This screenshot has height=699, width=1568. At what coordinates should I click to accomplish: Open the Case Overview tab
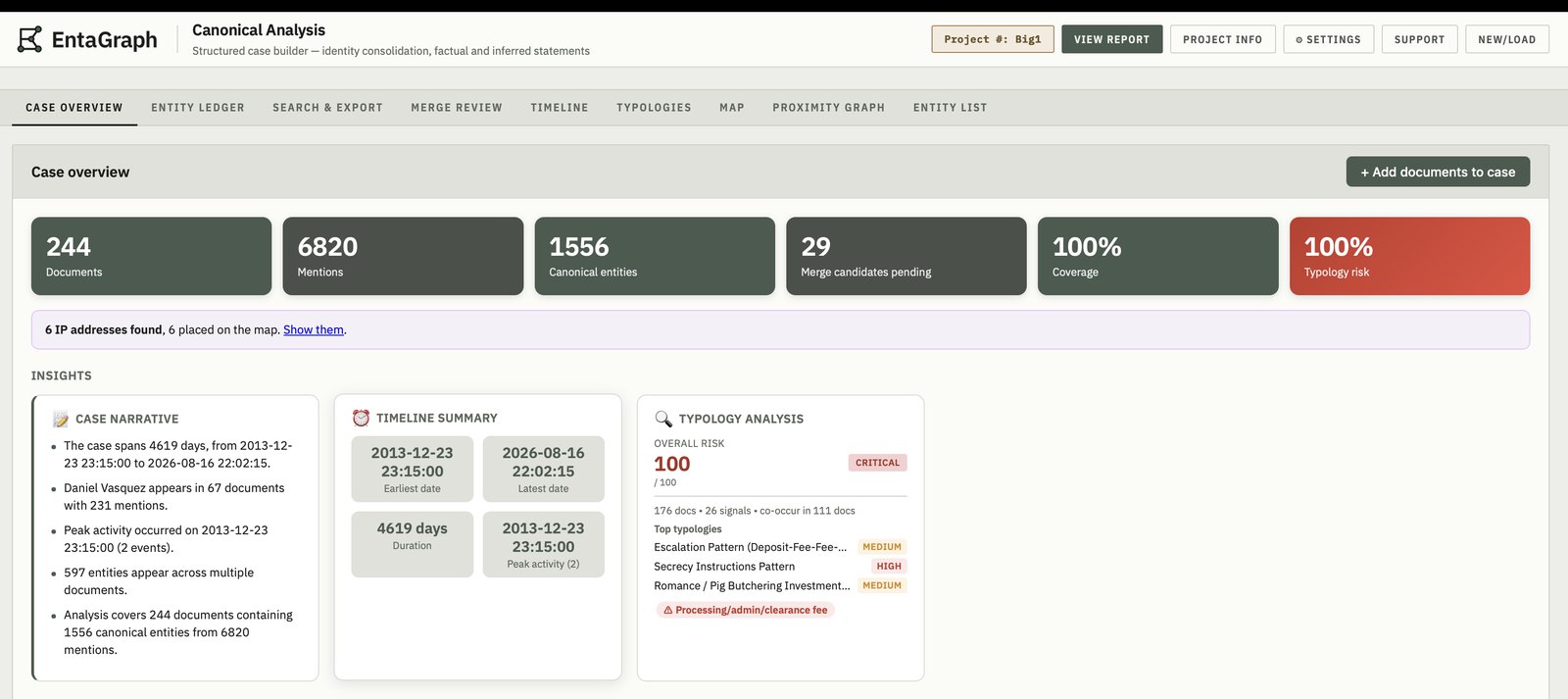click(74, 108)
